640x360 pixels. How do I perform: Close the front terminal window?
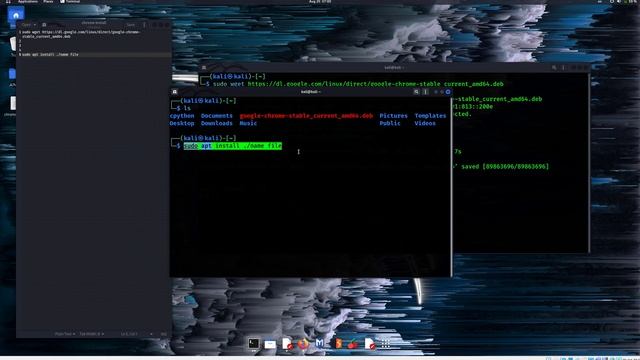point(448,92)
